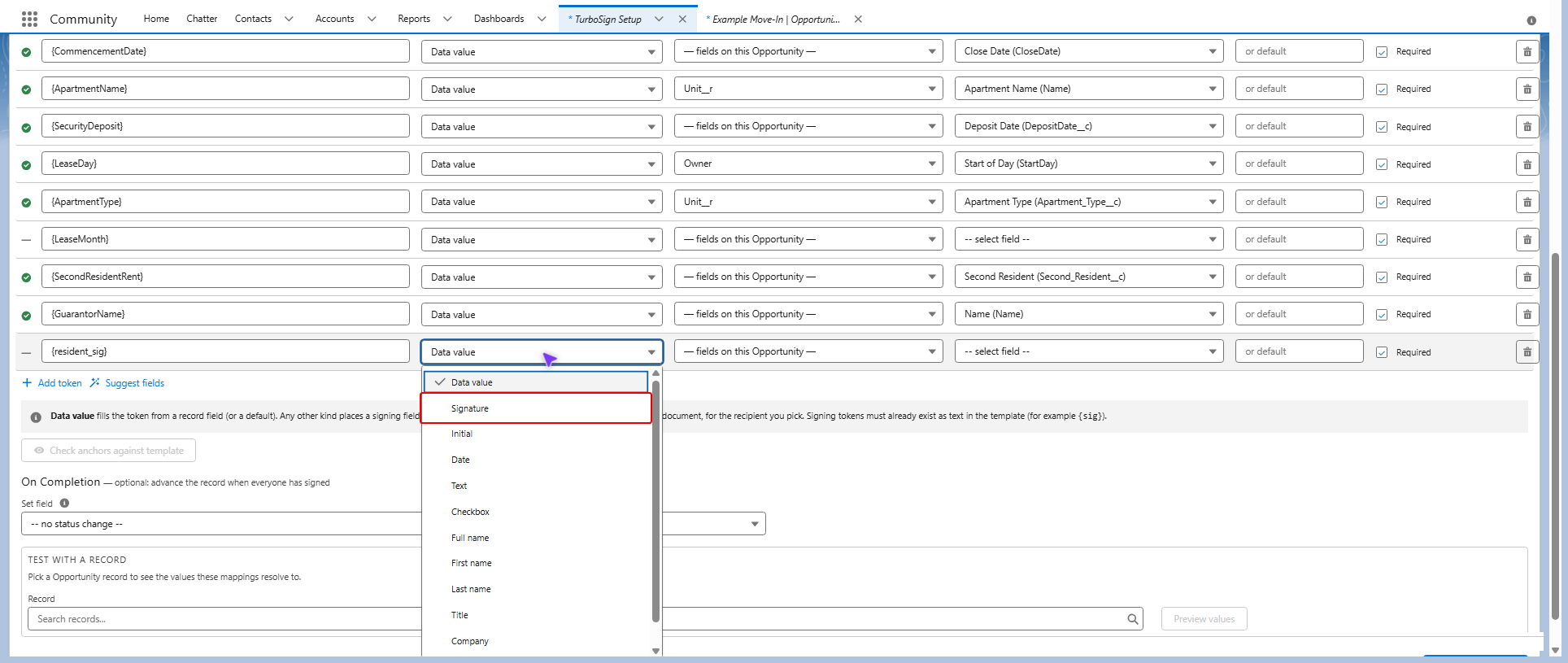Viewport: 1568px width, 663px height.
Task: Click the page vertical scrollbar
Action: pos(1555,435)
